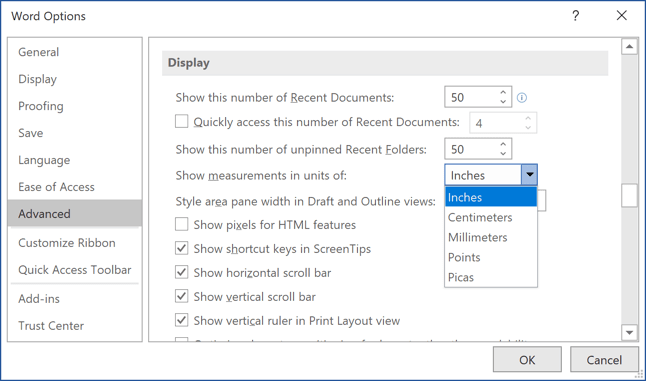Go to the Save category

75,133
